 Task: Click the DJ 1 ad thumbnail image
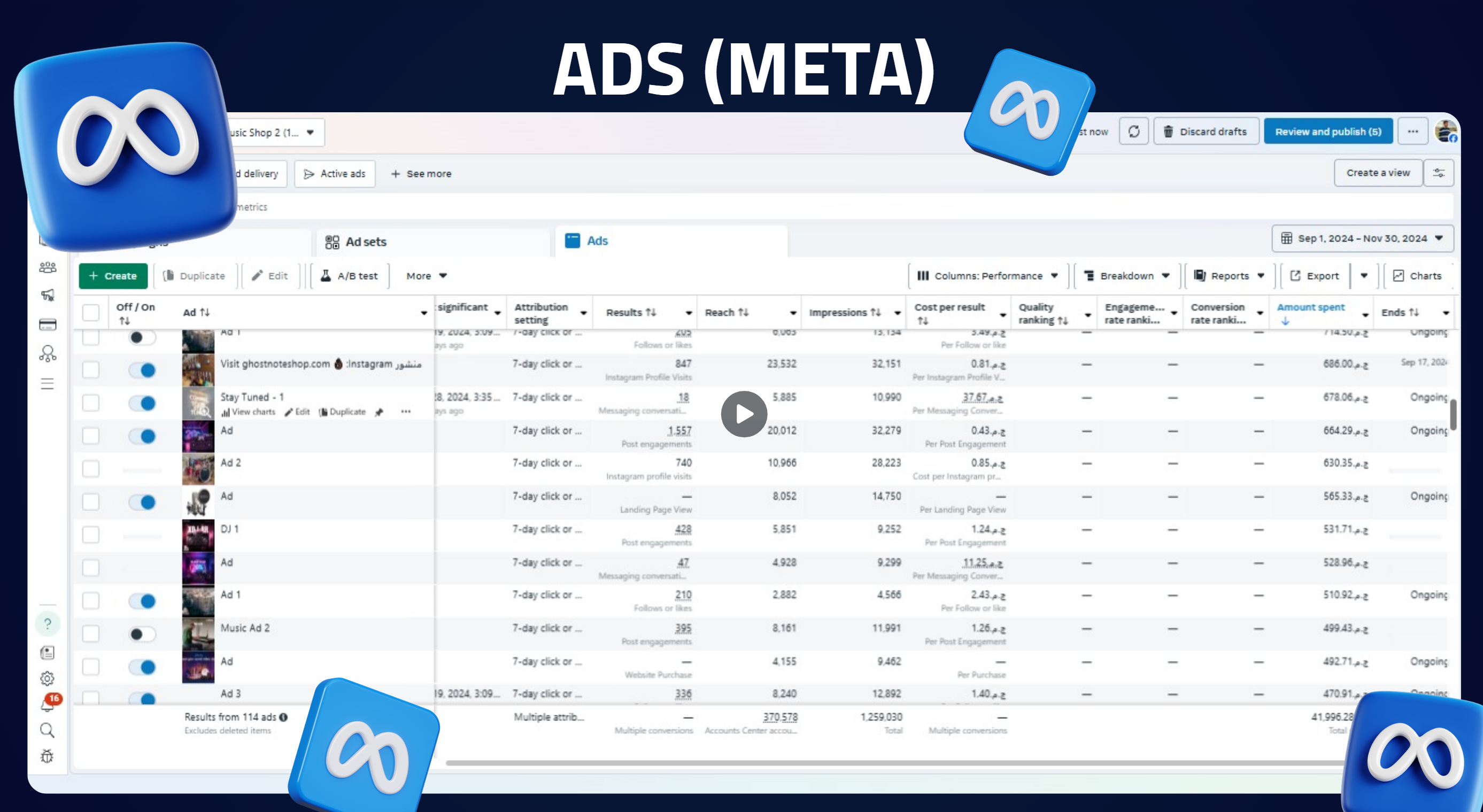pos(198,535)
